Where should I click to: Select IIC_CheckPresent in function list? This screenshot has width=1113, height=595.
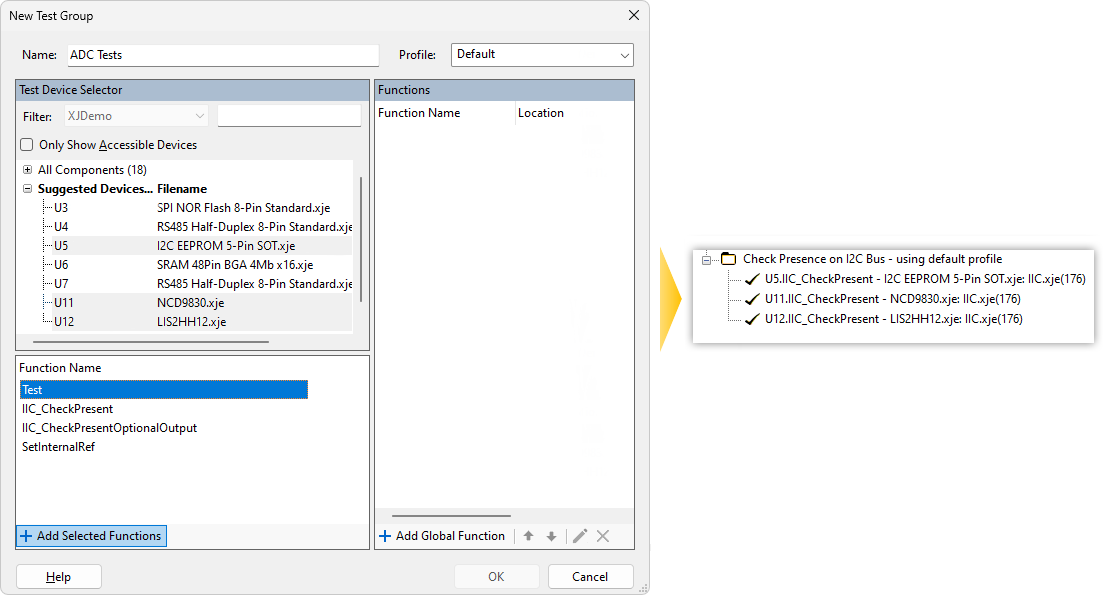point(68,409)
